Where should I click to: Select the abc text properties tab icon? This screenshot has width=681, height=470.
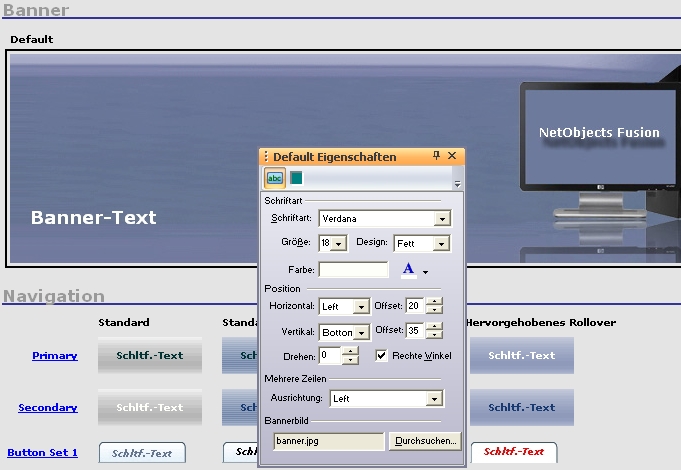pos(274,178)
